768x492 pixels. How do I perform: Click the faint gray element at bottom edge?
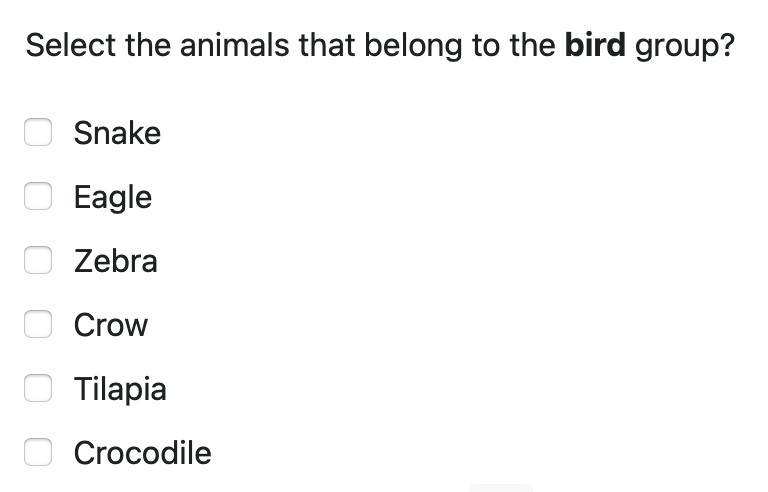501,488
